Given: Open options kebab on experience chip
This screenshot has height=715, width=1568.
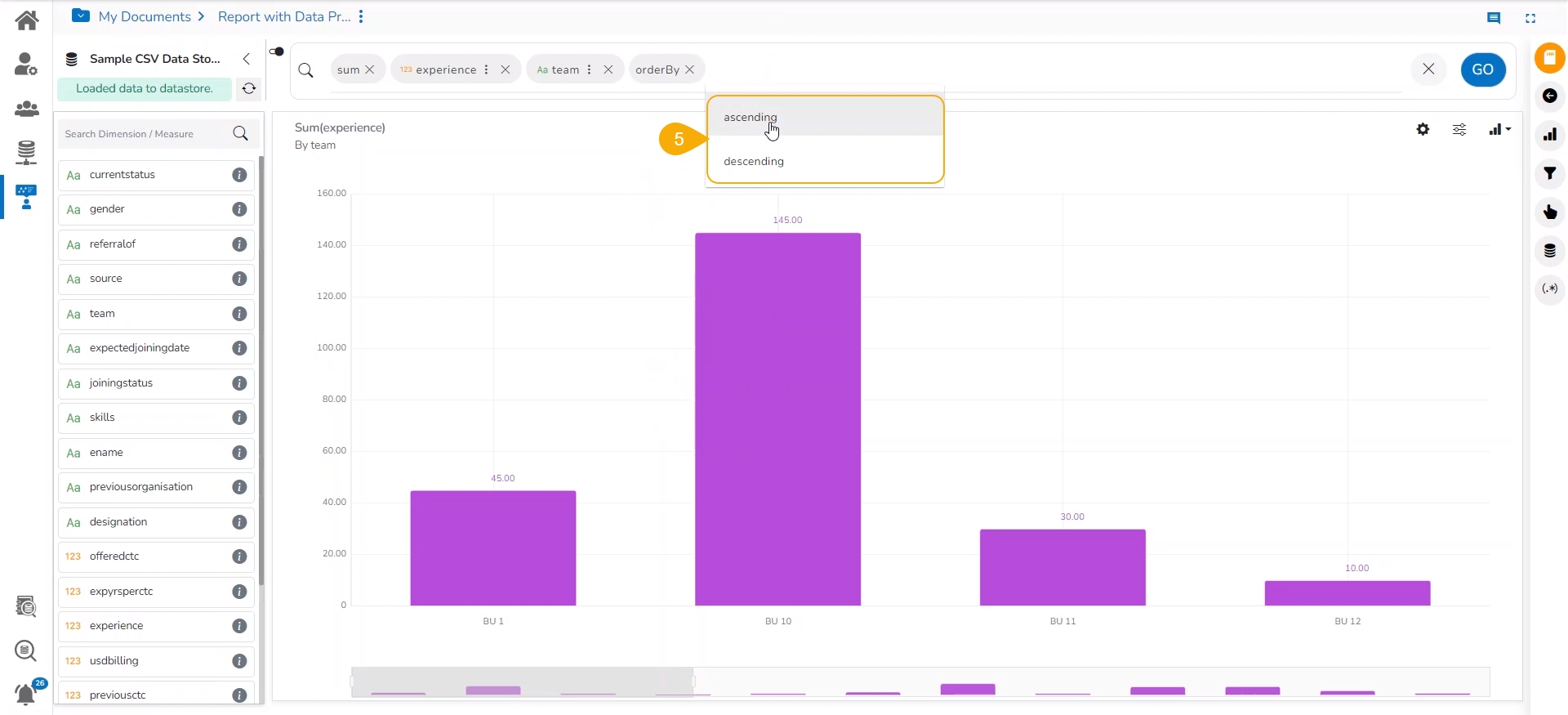Looking at the screenshot, I should tap(487, 69).
